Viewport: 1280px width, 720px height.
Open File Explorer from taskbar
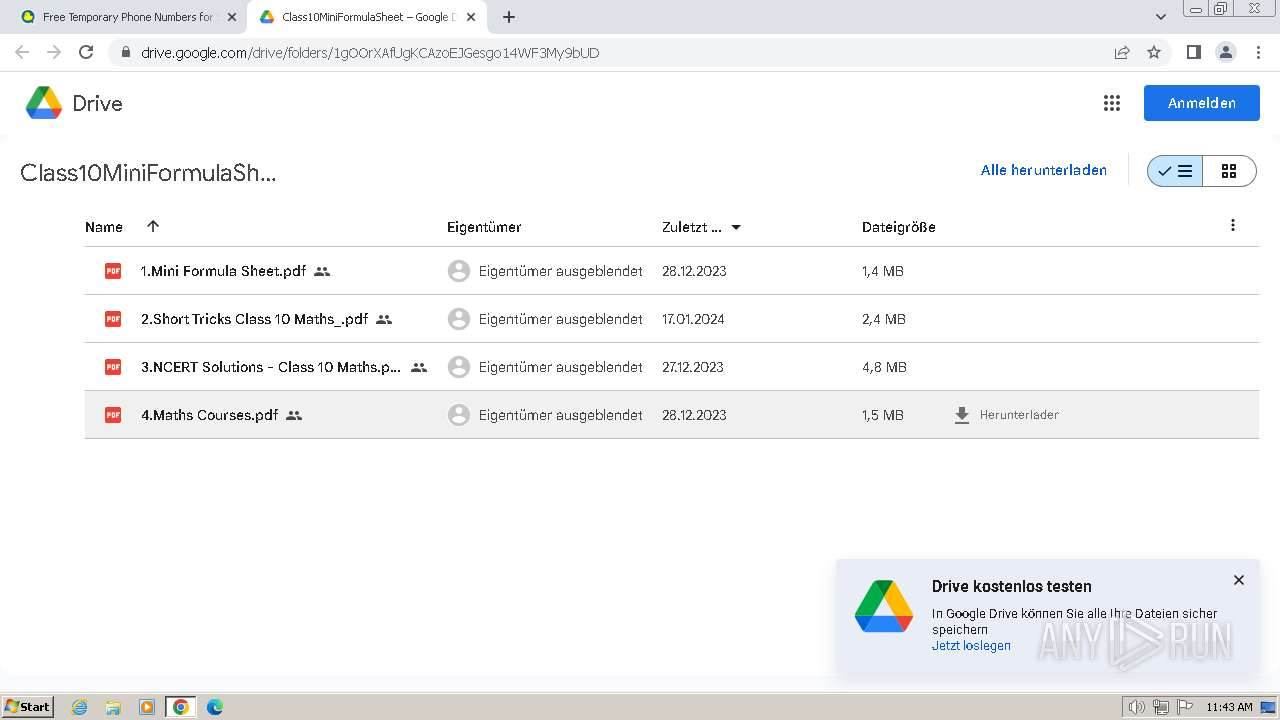click(x=113, y=707)
